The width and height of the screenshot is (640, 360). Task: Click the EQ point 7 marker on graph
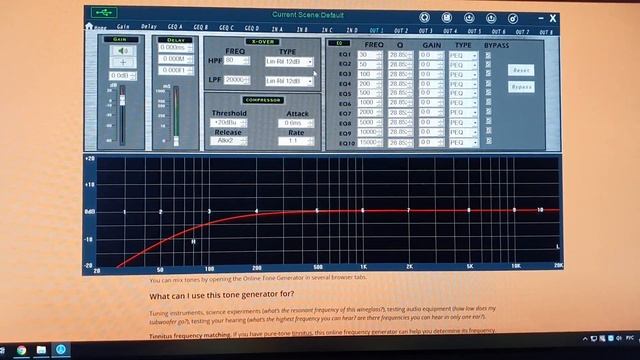(409, 210)
